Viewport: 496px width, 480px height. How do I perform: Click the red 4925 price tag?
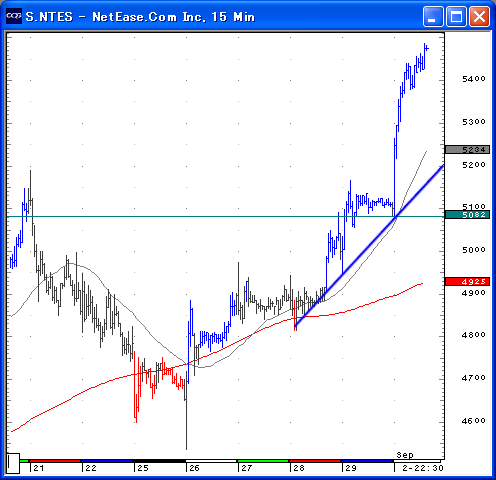[468, 282]
